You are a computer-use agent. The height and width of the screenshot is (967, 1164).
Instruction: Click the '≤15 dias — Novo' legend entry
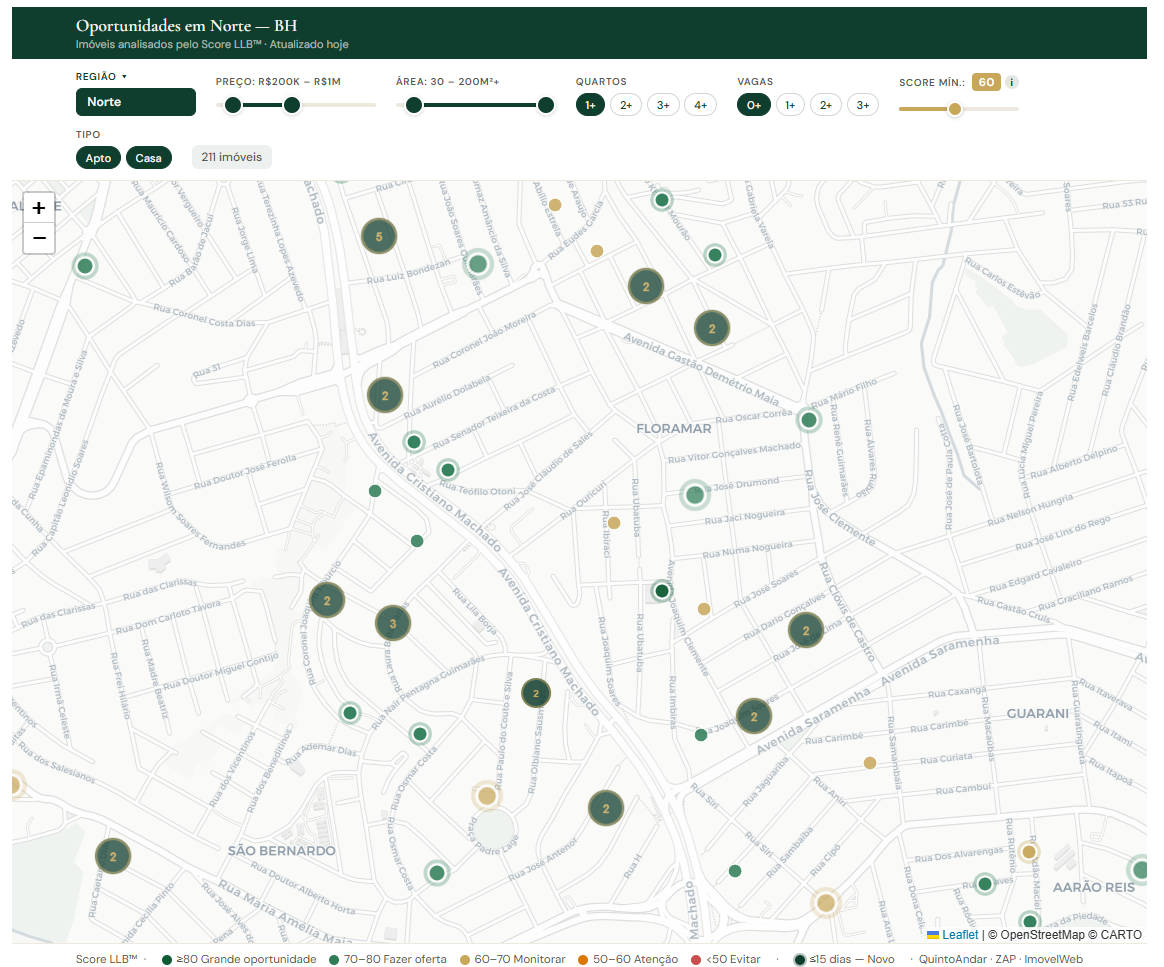point(844,960)
